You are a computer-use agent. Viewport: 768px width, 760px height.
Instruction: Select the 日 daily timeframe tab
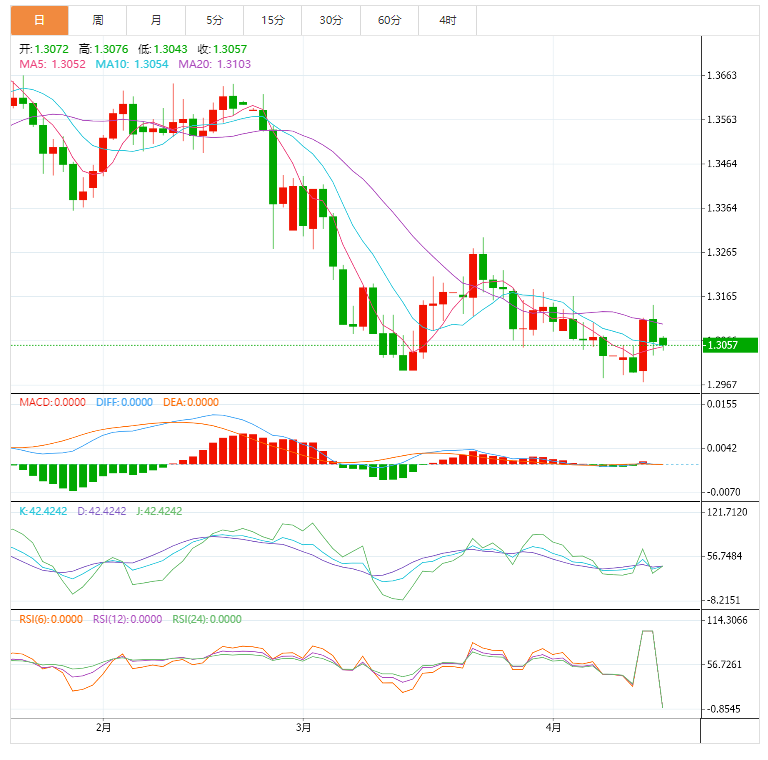coord(40,20)
